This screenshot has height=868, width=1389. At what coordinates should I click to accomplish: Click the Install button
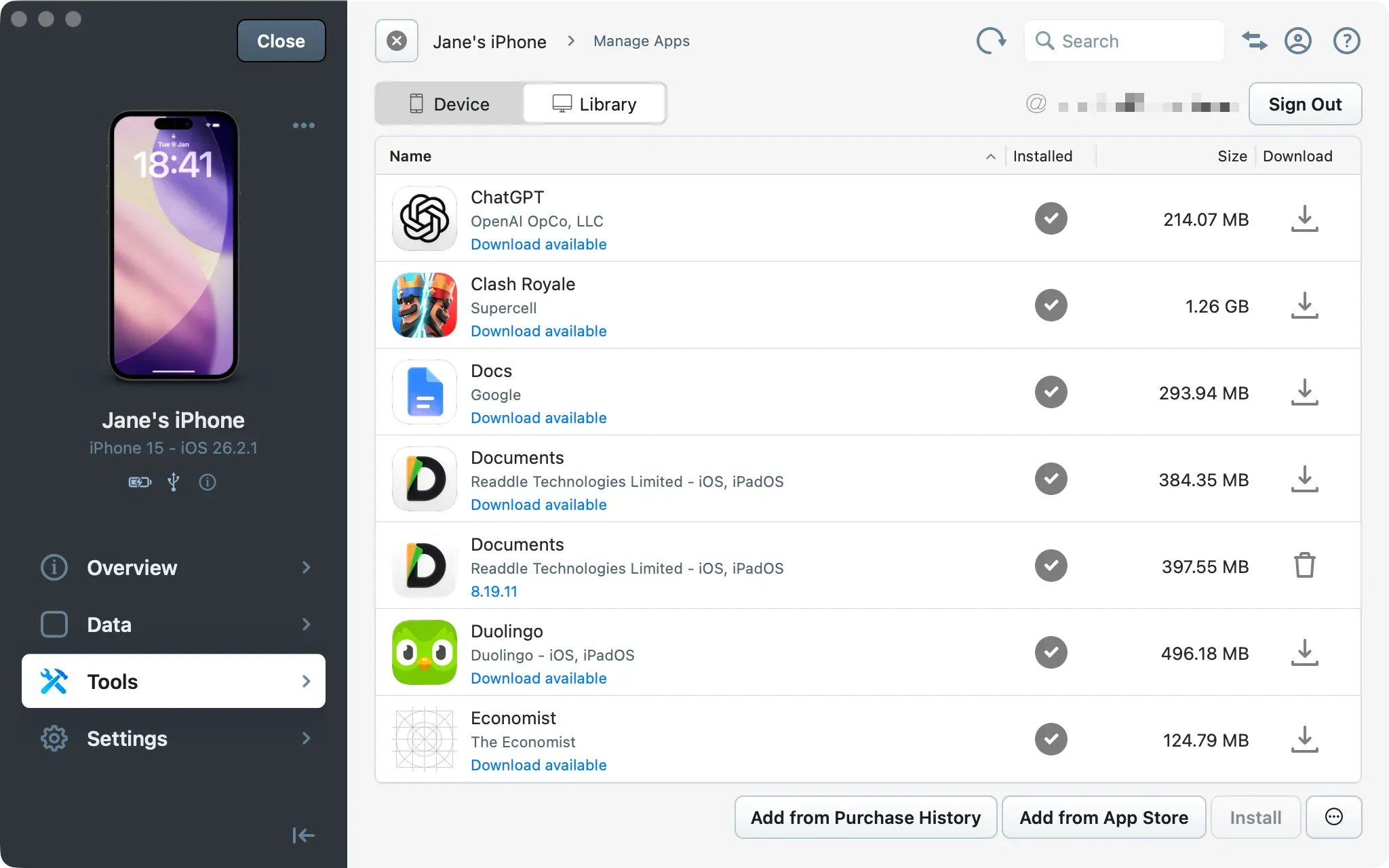point(1255,817)
